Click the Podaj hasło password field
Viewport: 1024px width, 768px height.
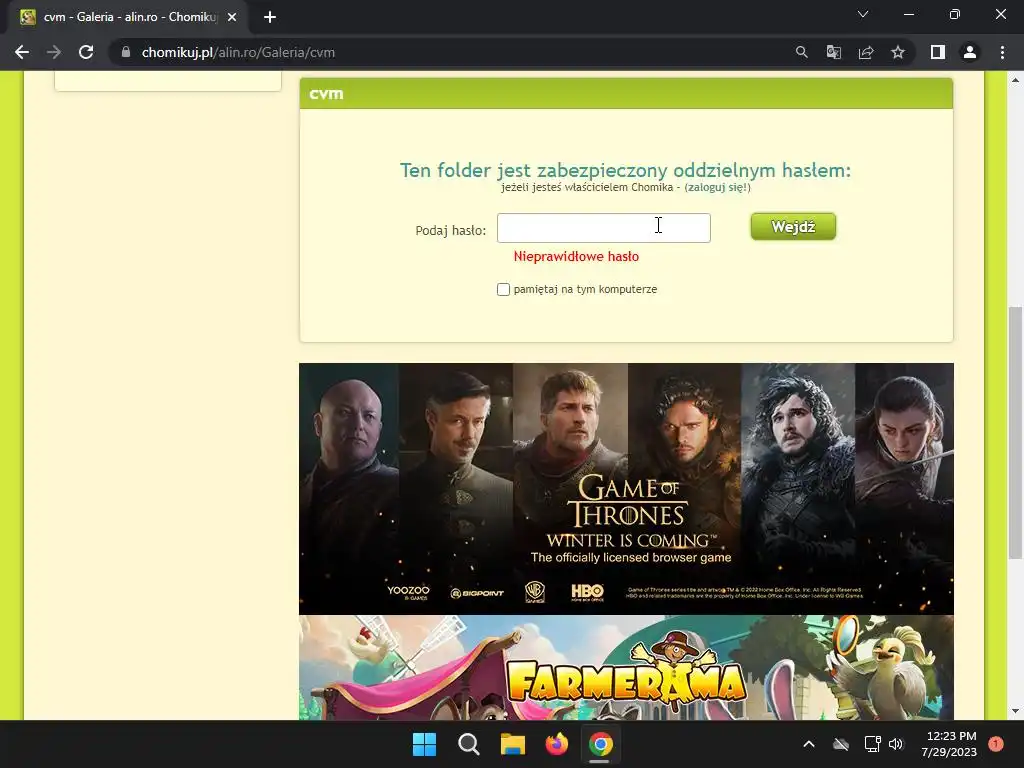[603, 228]
